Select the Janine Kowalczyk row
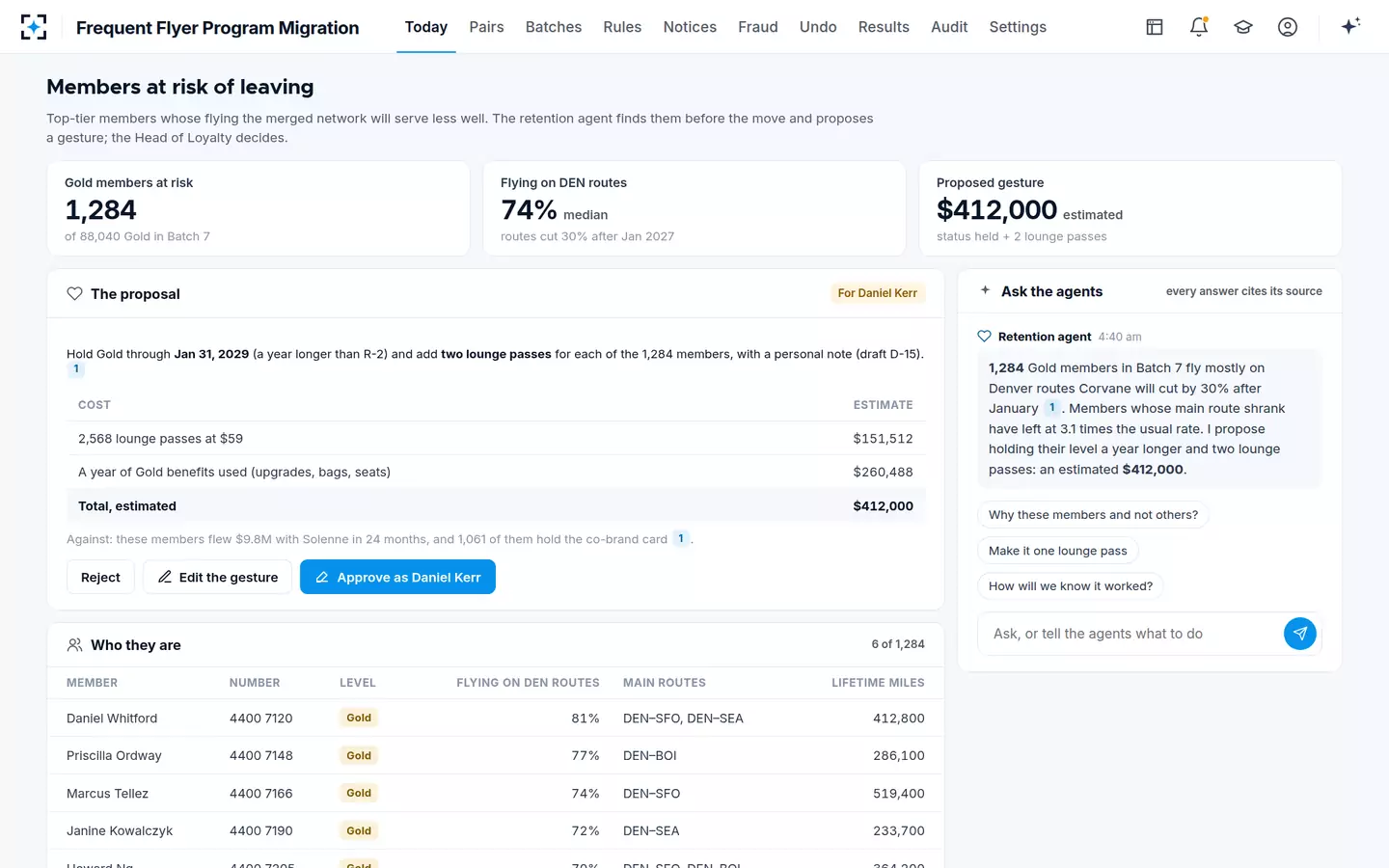This screenshot has width=1389, height=868. tap(496, 831)
